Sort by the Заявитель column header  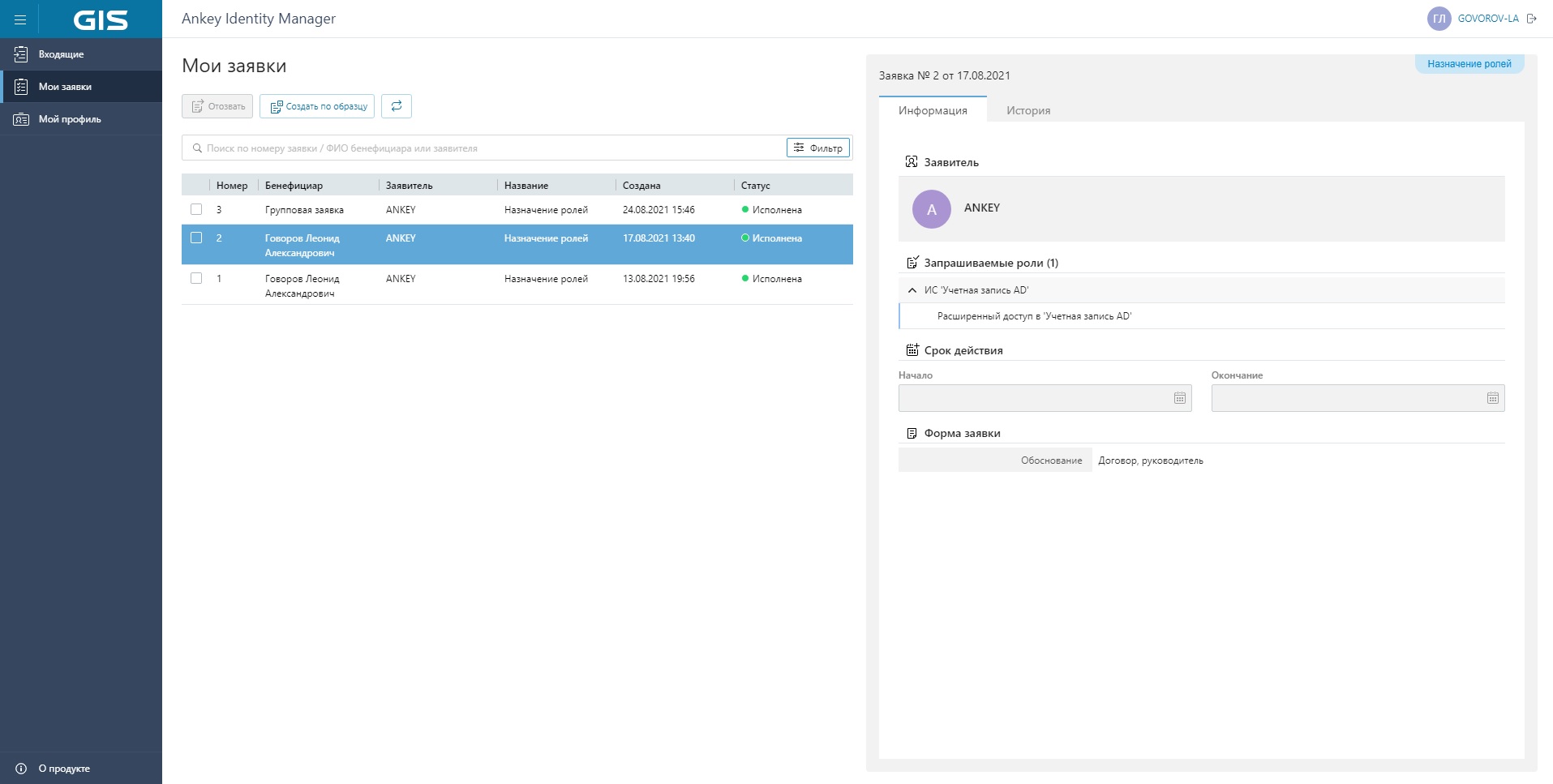click(410, 186)
